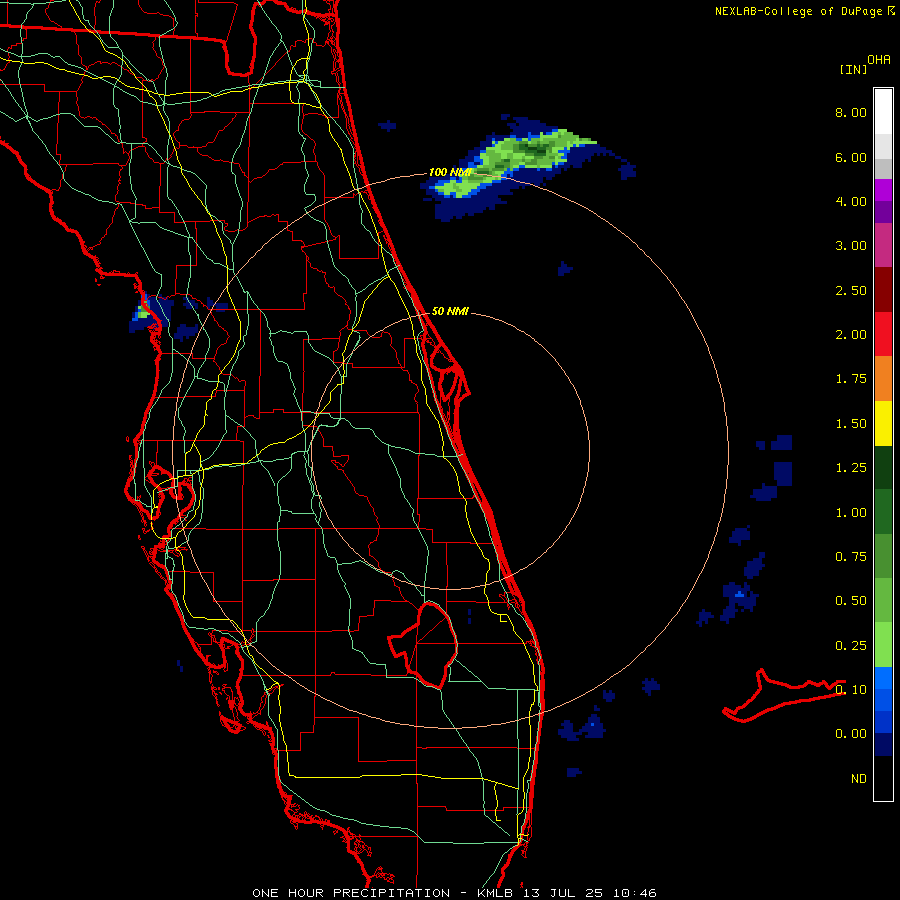
Task: Click the 0.75 legend value
Action: 851,557
